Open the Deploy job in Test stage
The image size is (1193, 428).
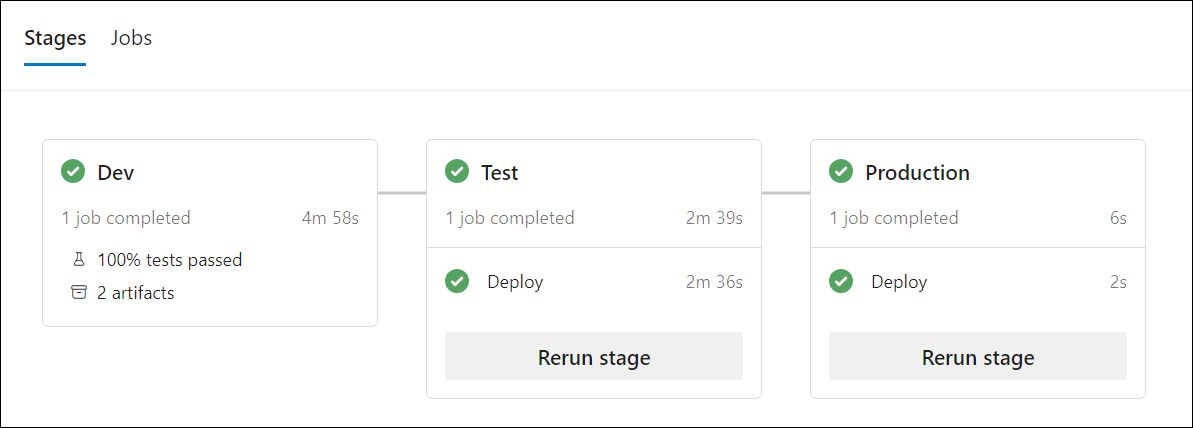coord(515,282)
